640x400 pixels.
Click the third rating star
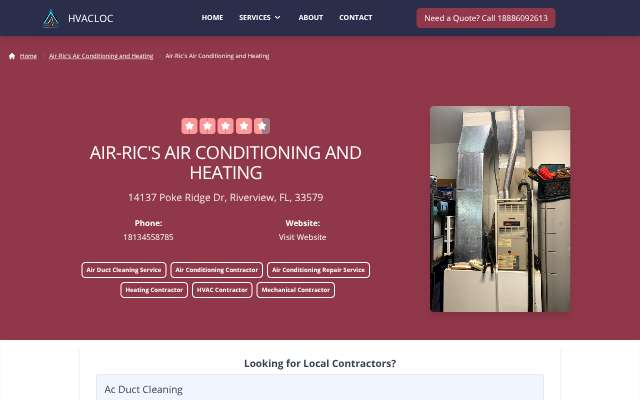225,126
